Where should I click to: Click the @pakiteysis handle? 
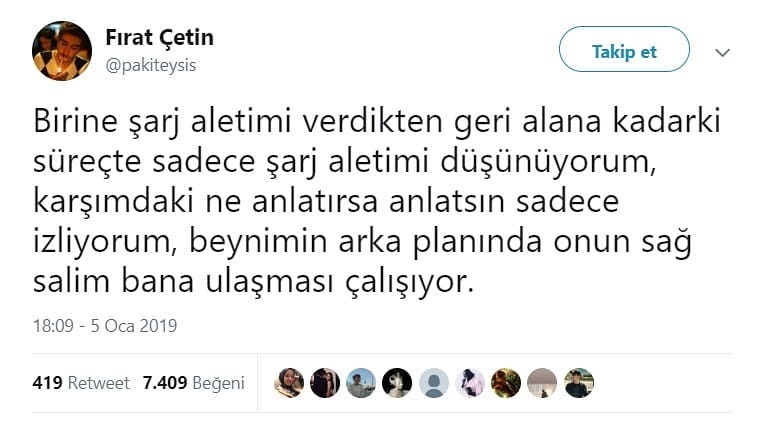click(151, 65)
